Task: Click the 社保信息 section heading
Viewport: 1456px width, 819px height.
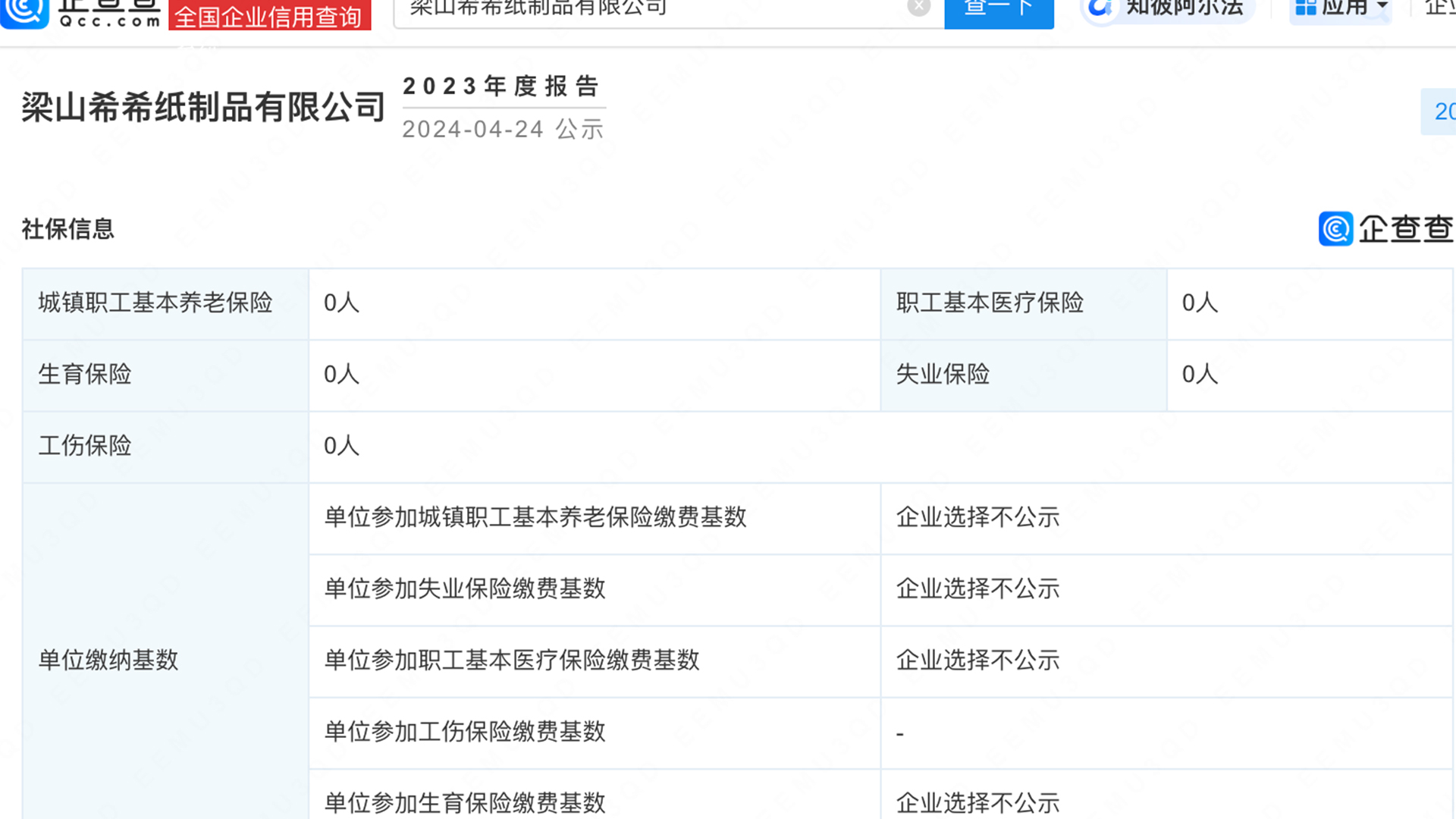Action: (x=68, y=228)
